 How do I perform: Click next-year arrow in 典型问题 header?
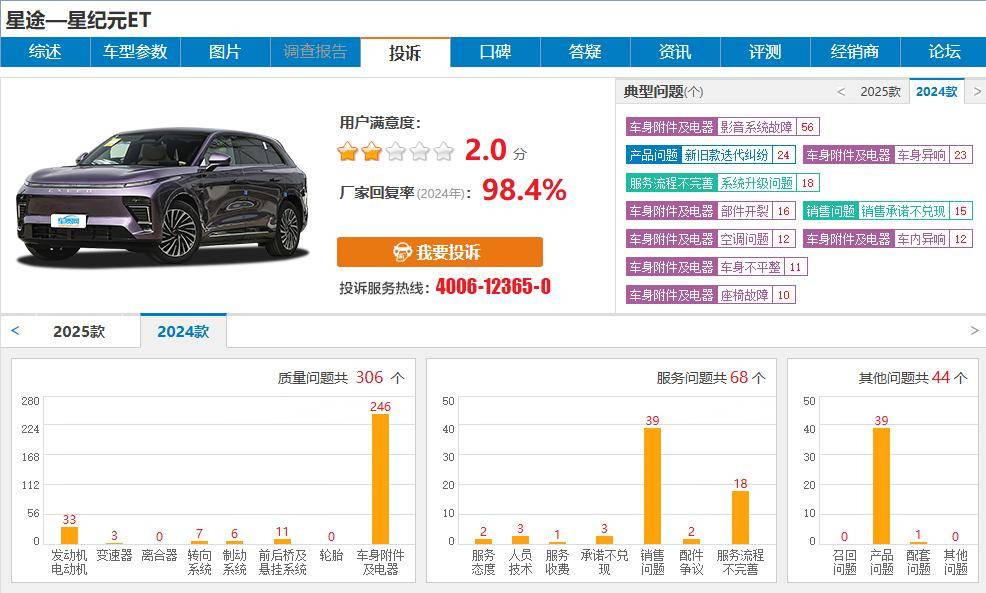click(977, 92)
